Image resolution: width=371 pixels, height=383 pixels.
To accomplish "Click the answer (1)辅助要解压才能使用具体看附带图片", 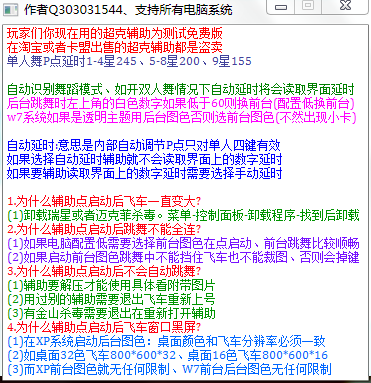I will [111, 286].
